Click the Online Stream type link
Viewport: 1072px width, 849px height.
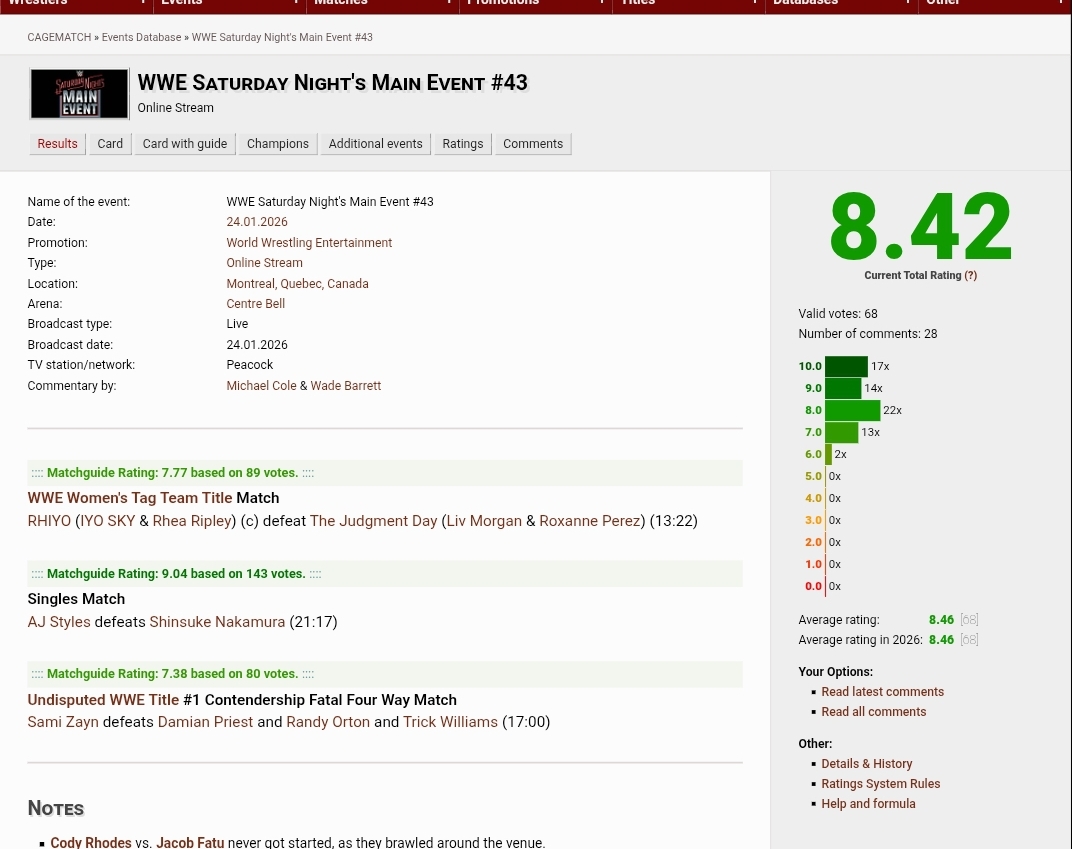tap(265, 262)
